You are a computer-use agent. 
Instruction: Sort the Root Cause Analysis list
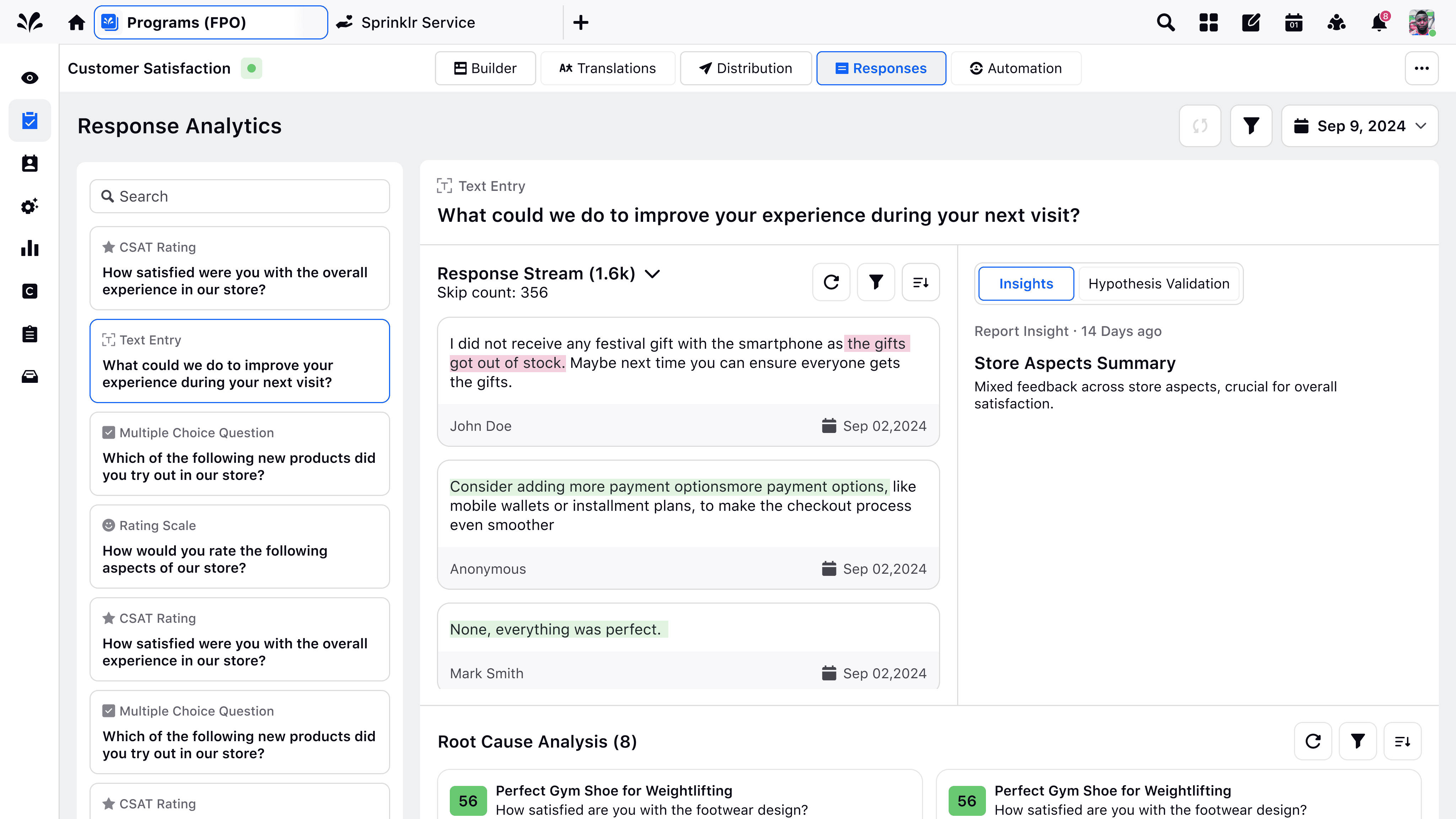click(1402, 741)
